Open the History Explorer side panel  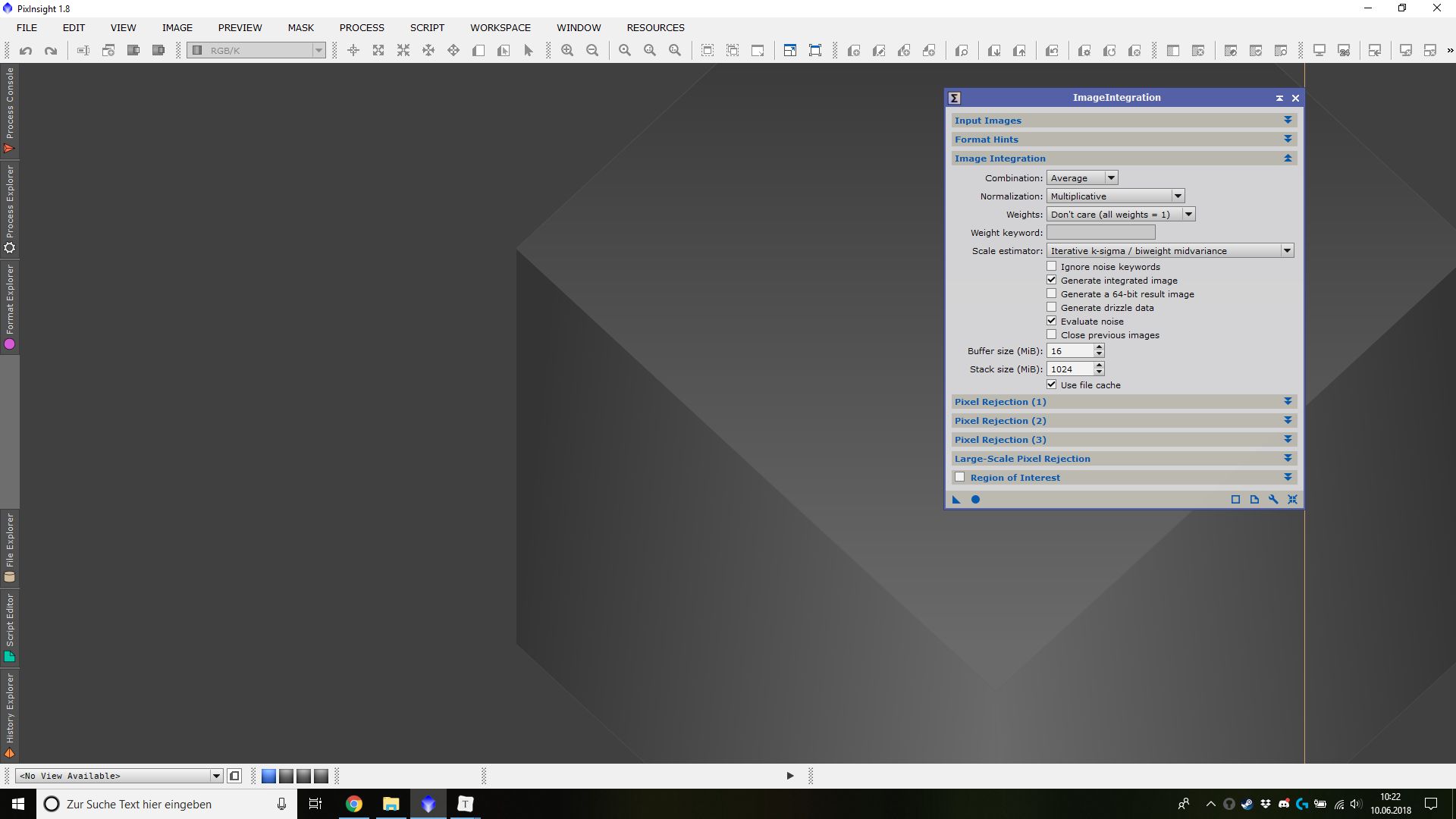[x=9, y=716]
